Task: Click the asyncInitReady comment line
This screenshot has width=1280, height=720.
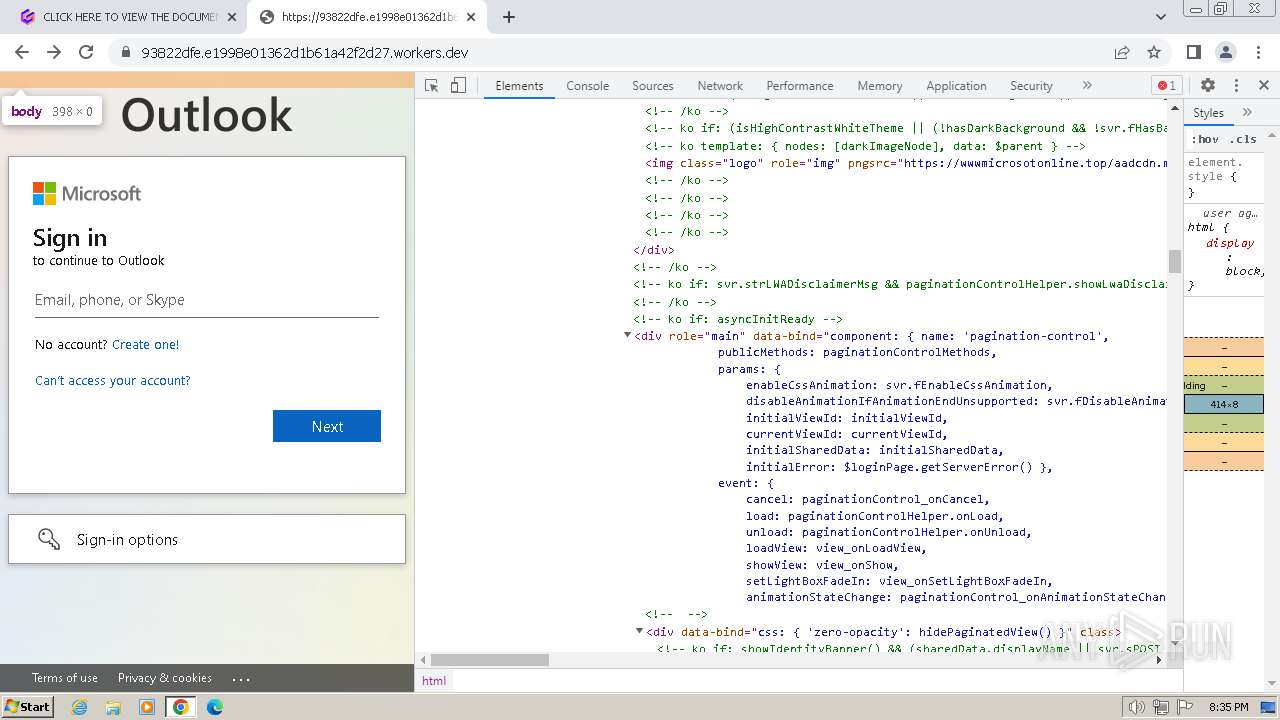Action: (x=738, y=319)
